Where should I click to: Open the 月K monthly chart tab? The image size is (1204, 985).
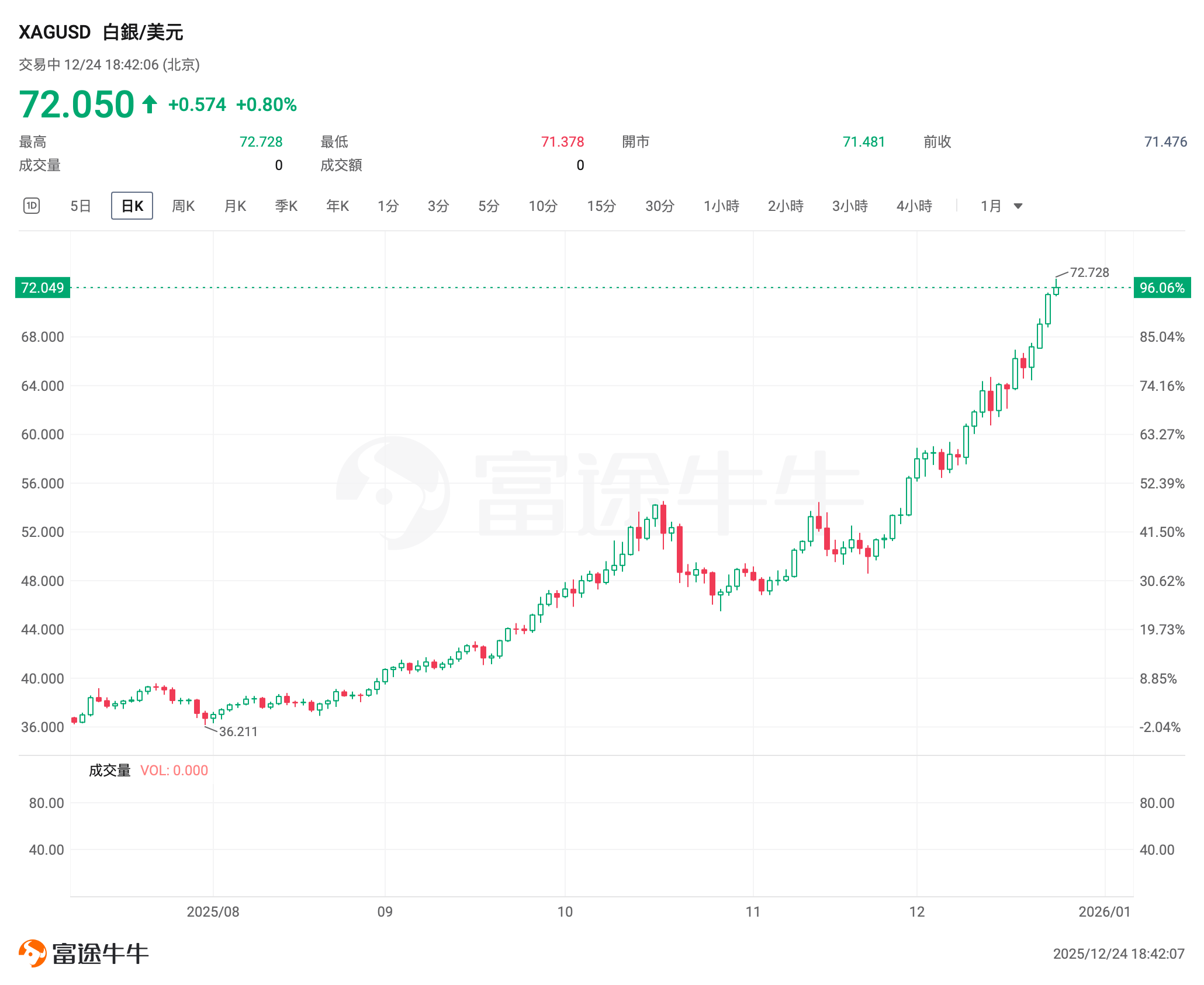(x=235, y=206)
